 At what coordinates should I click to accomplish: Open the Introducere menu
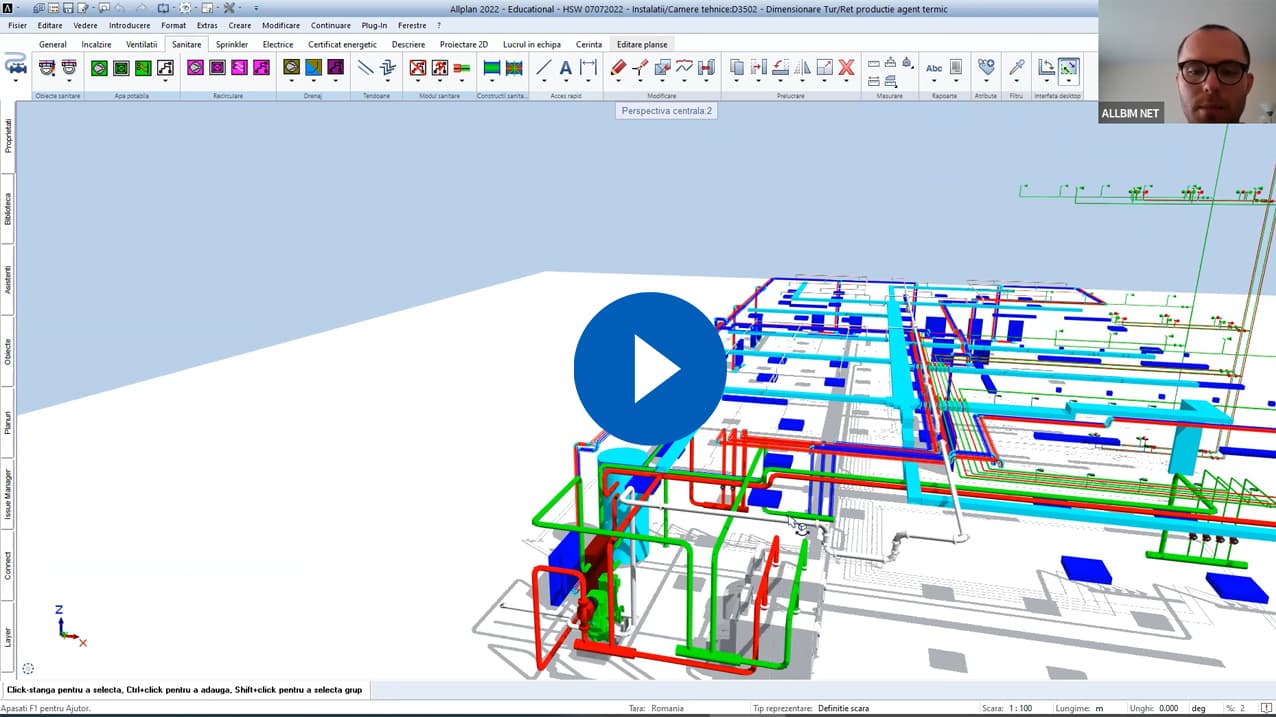(x=129, y=25)
